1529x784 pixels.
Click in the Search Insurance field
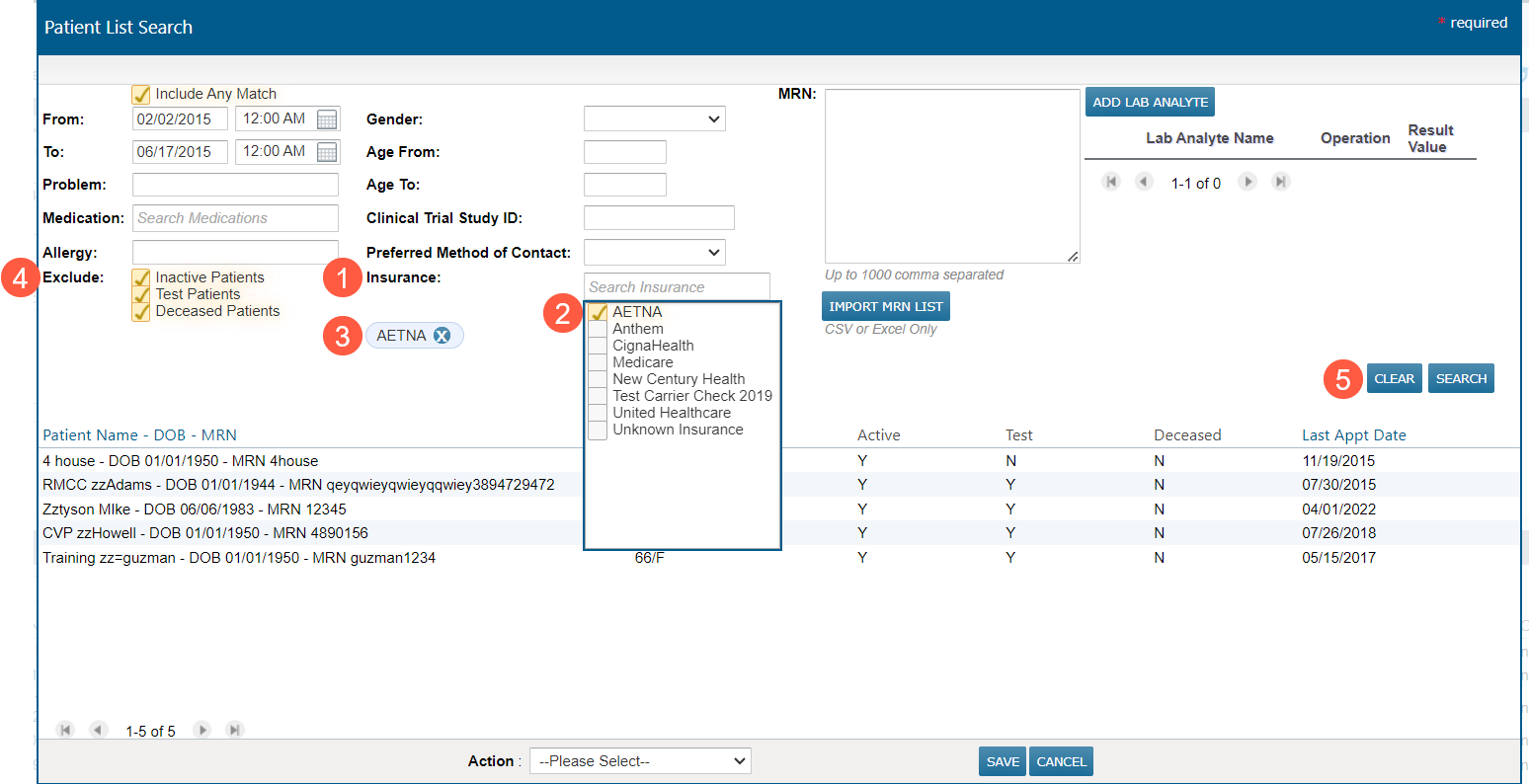coord(677,287)
